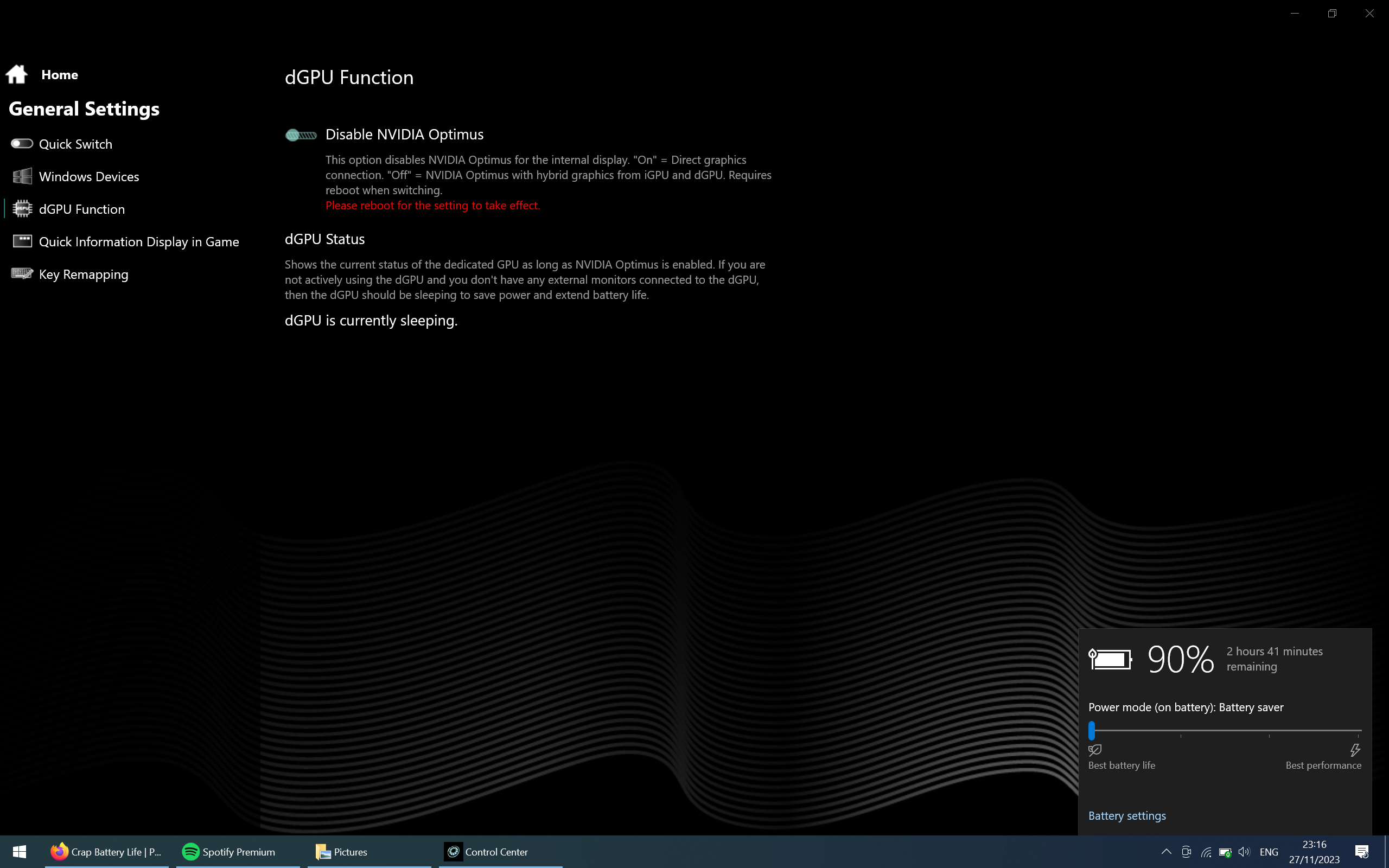Screen dimensions: 1389x868
Task: Click the General Settings heading
Action: tap(84, 109)
